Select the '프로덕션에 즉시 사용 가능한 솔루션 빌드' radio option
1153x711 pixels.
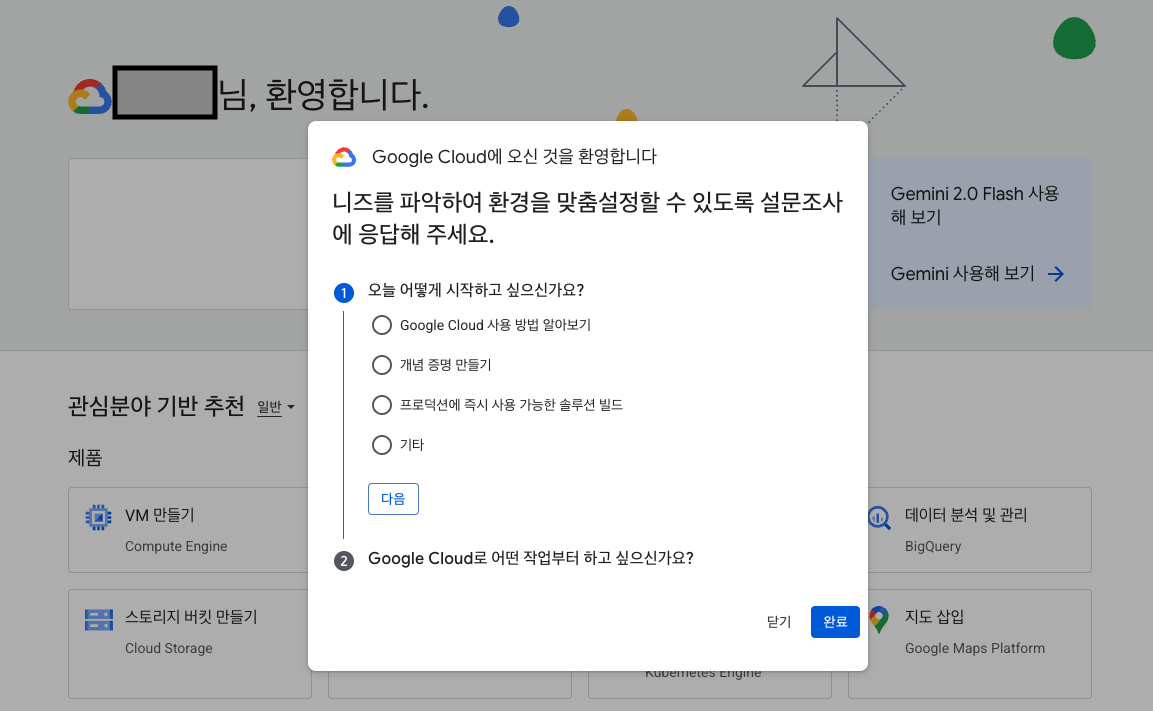click(382, 405)
